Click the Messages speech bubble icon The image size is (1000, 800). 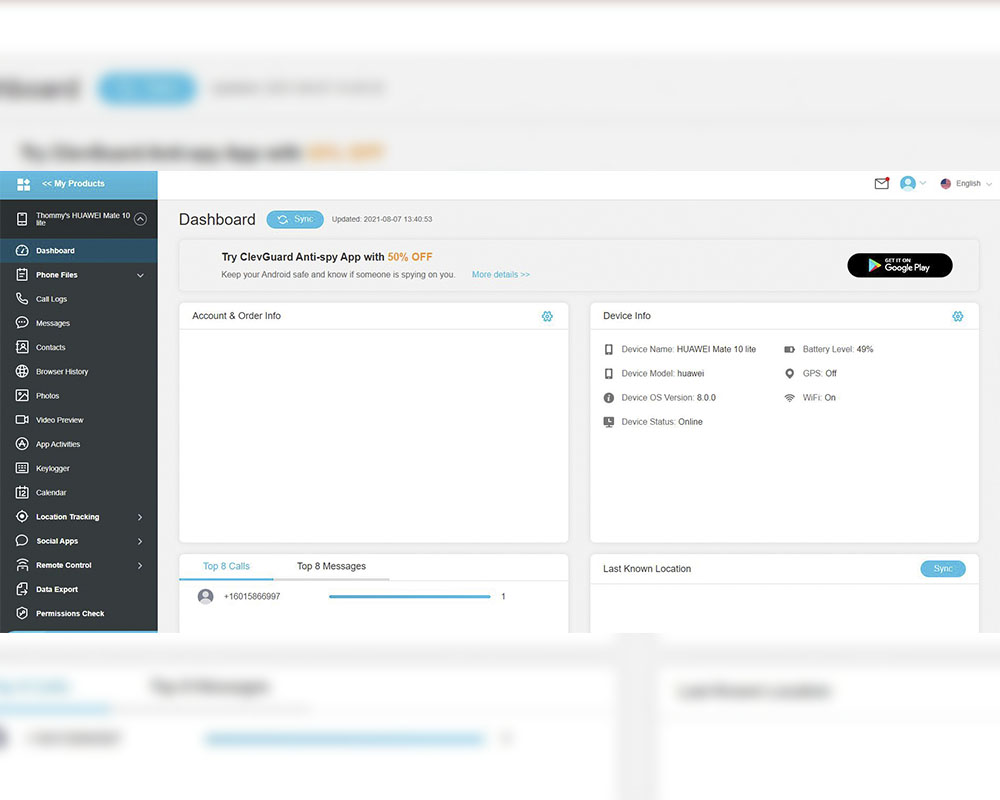coord(22,323)
